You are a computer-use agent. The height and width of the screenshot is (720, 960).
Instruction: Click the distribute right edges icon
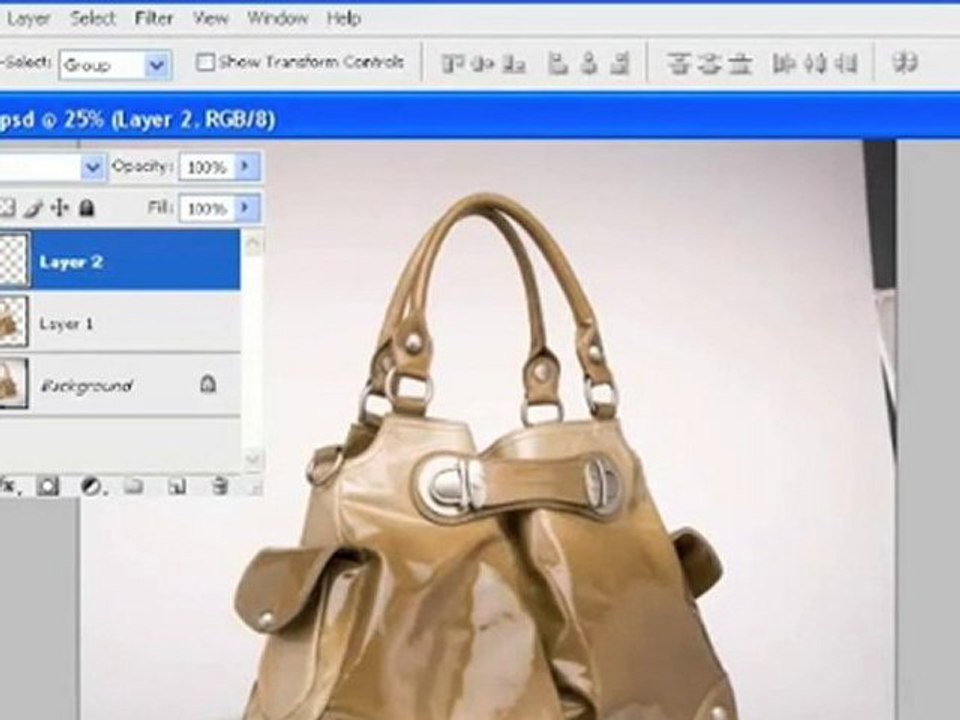pos(846,63)
